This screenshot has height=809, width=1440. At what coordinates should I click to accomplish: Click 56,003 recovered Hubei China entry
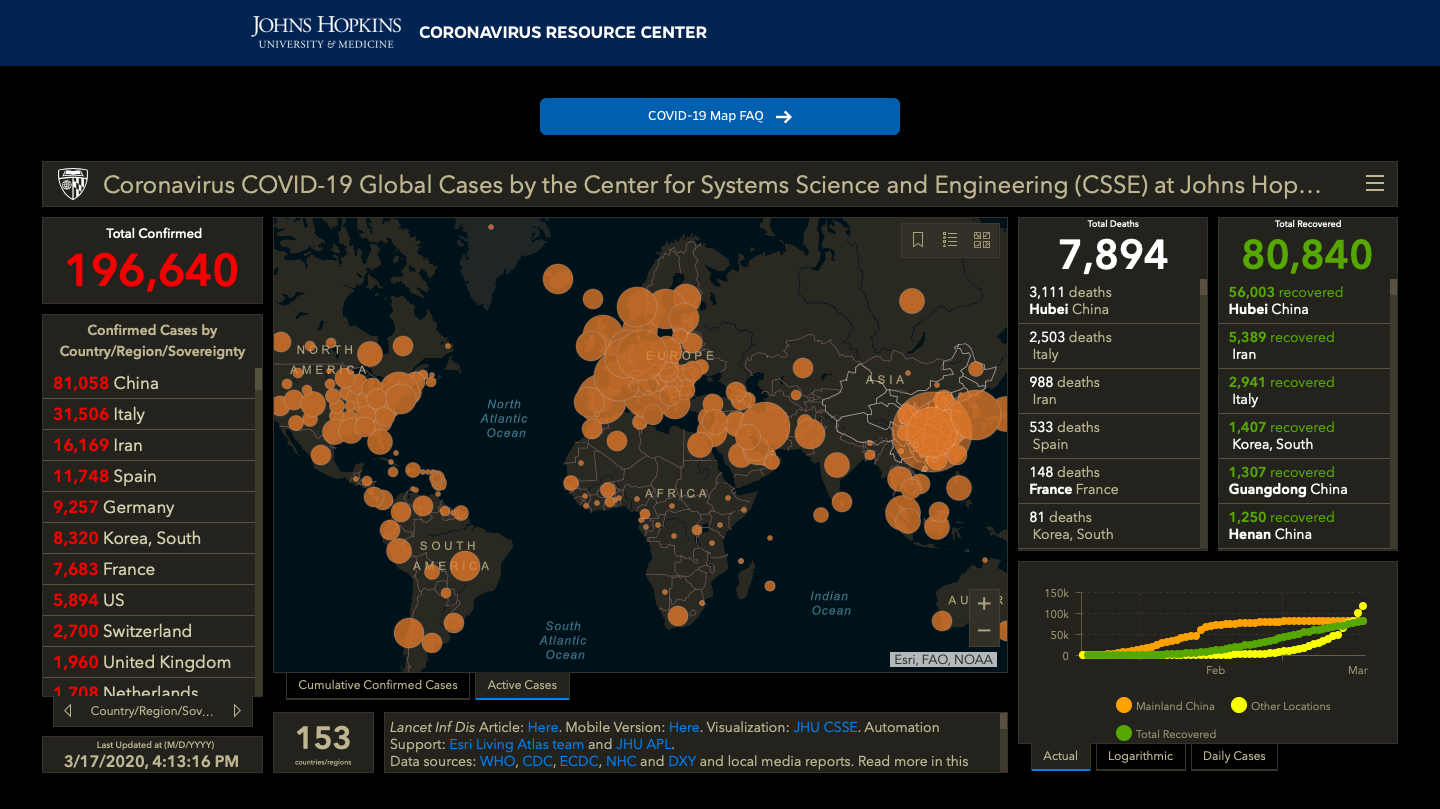point(1304,301)
